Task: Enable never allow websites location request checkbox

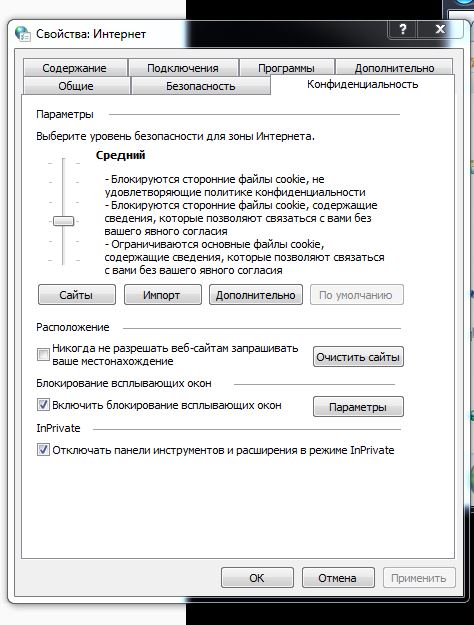Action: click(x=43, y=354)
